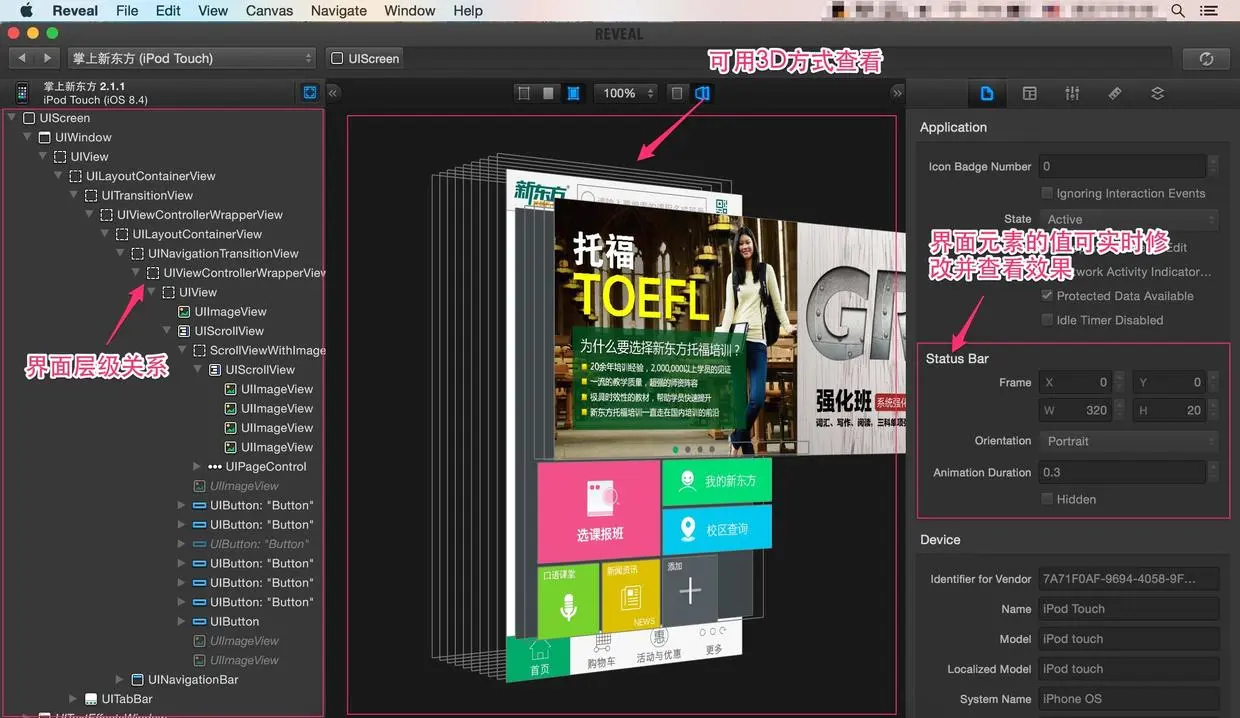The height and width of the screenshot is (718, 1240).
Task: Collapse the UITransitionView node
Action: pos(75,195)
